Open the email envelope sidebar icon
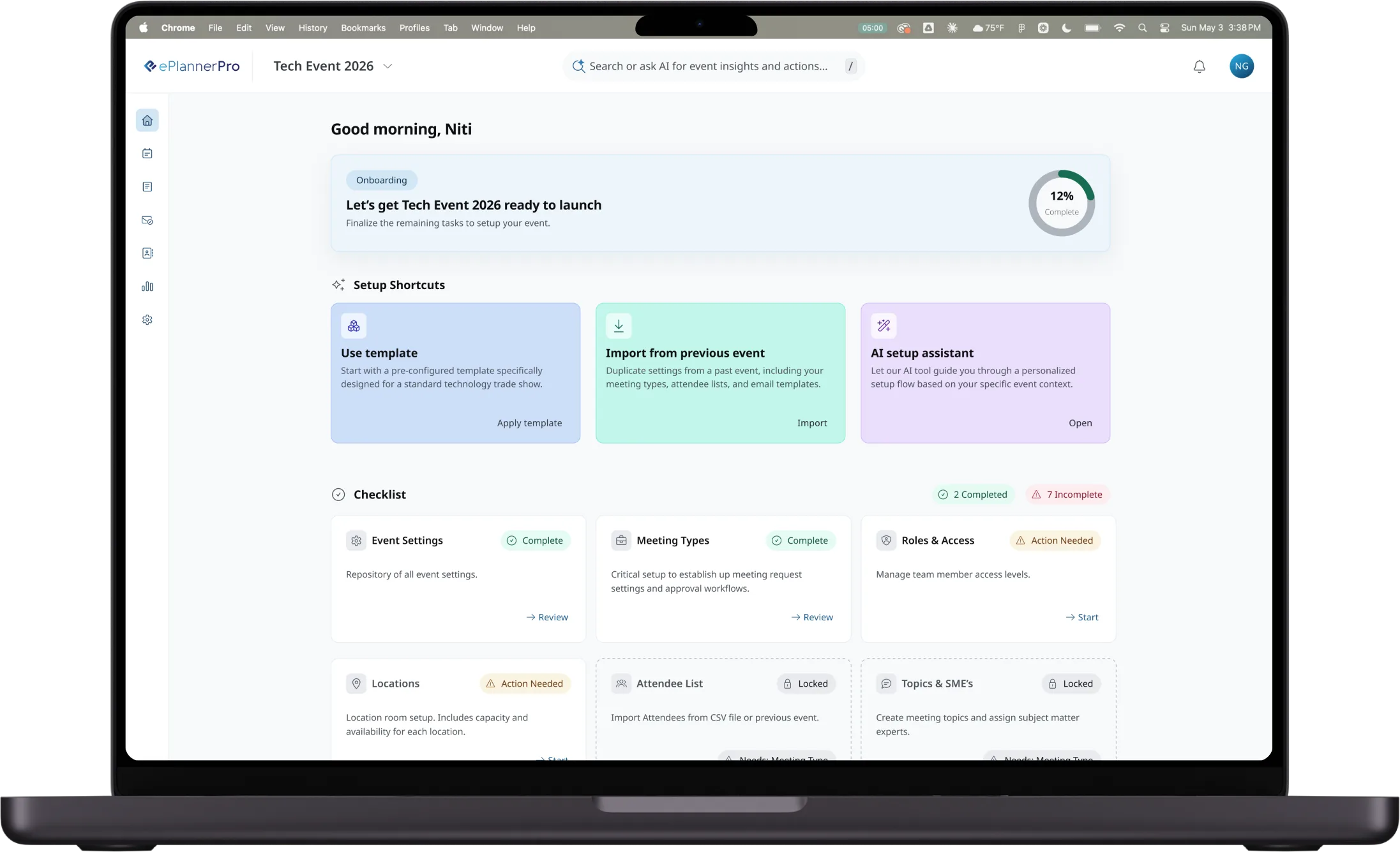The image size is (1400, 852). (147, 220)
